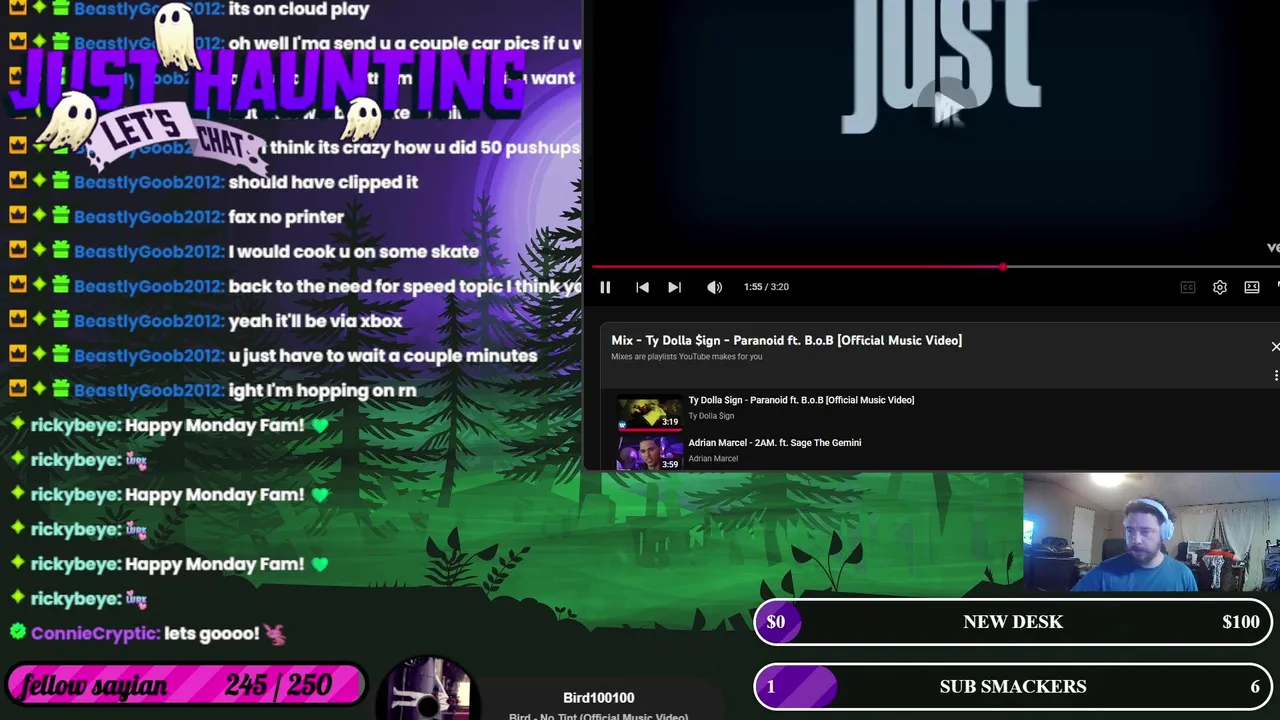
Task: Select Adrian Marcel - 2AM. ft. Sage The Gemini
Action: click(x=775, y=442)
